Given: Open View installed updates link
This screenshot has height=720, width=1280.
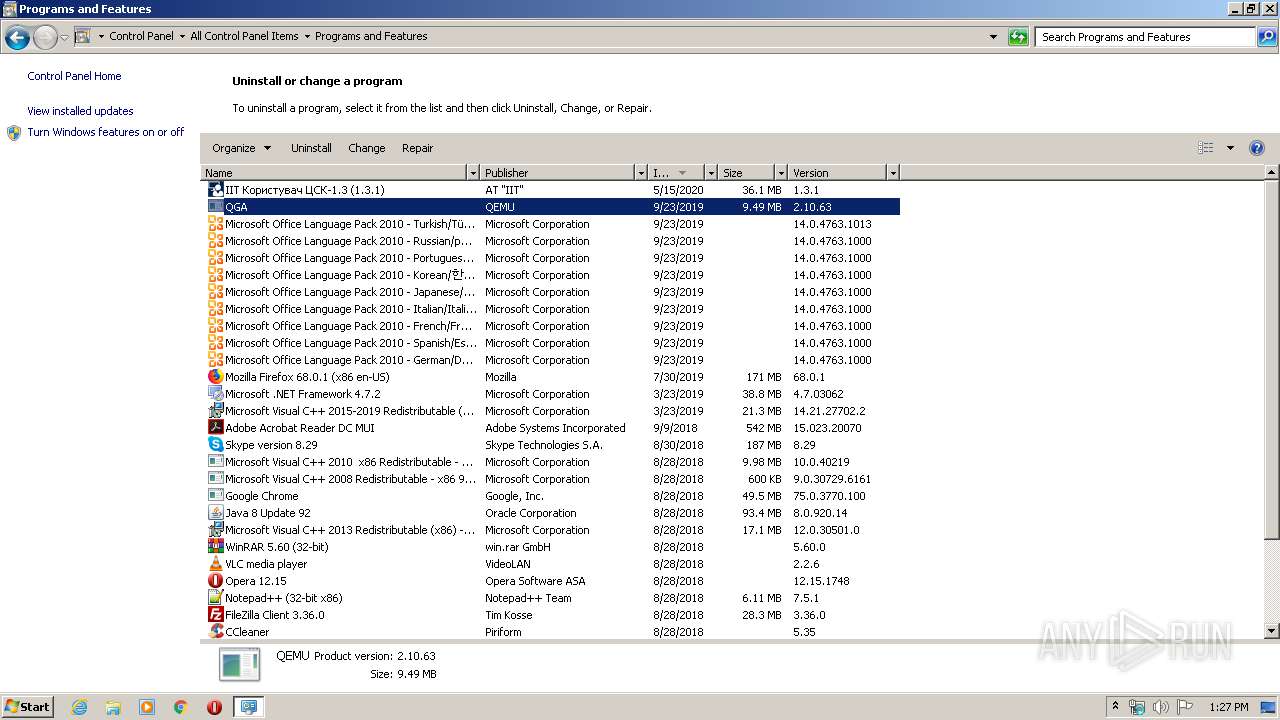Looking at the screenshot, I should coord(80,111).
